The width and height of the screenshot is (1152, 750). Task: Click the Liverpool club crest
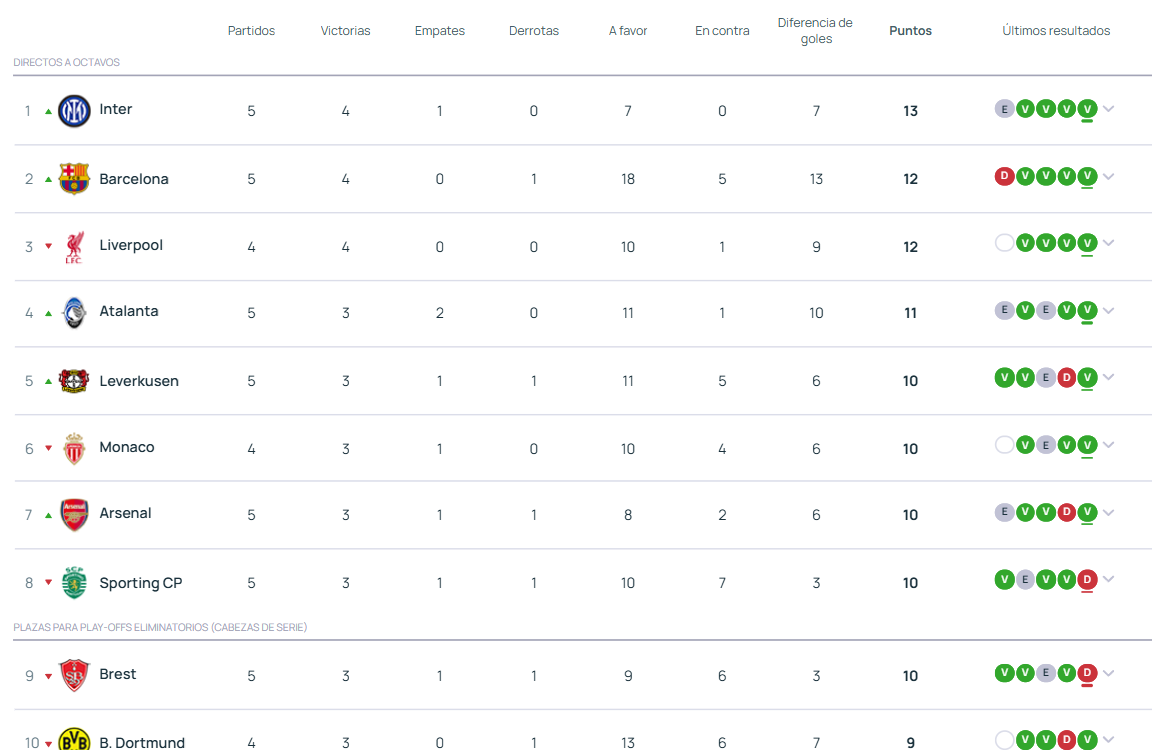click(x=74, y=246)
